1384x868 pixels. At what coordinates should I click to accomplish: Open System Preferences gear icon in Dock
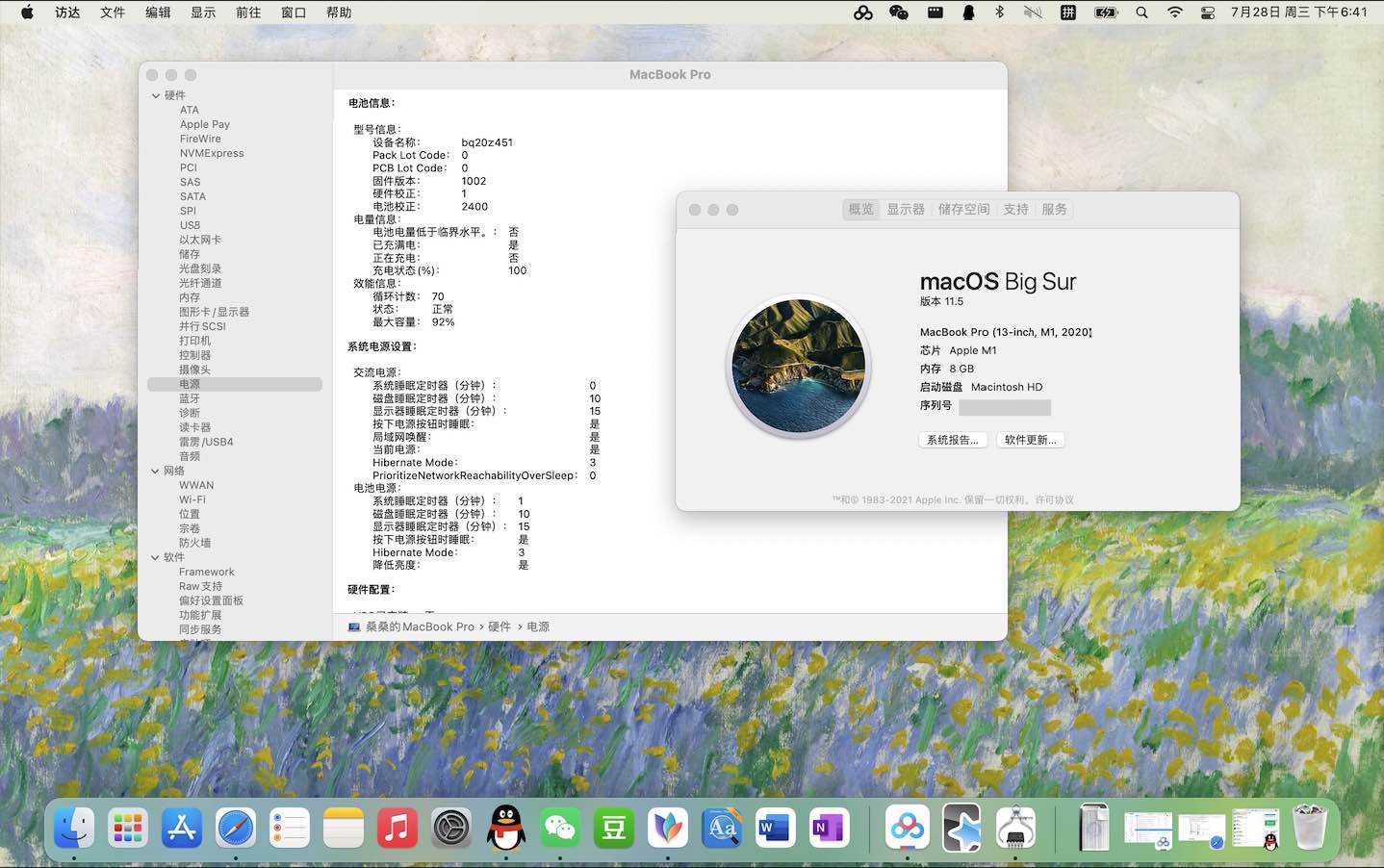(x=451, y=828)
